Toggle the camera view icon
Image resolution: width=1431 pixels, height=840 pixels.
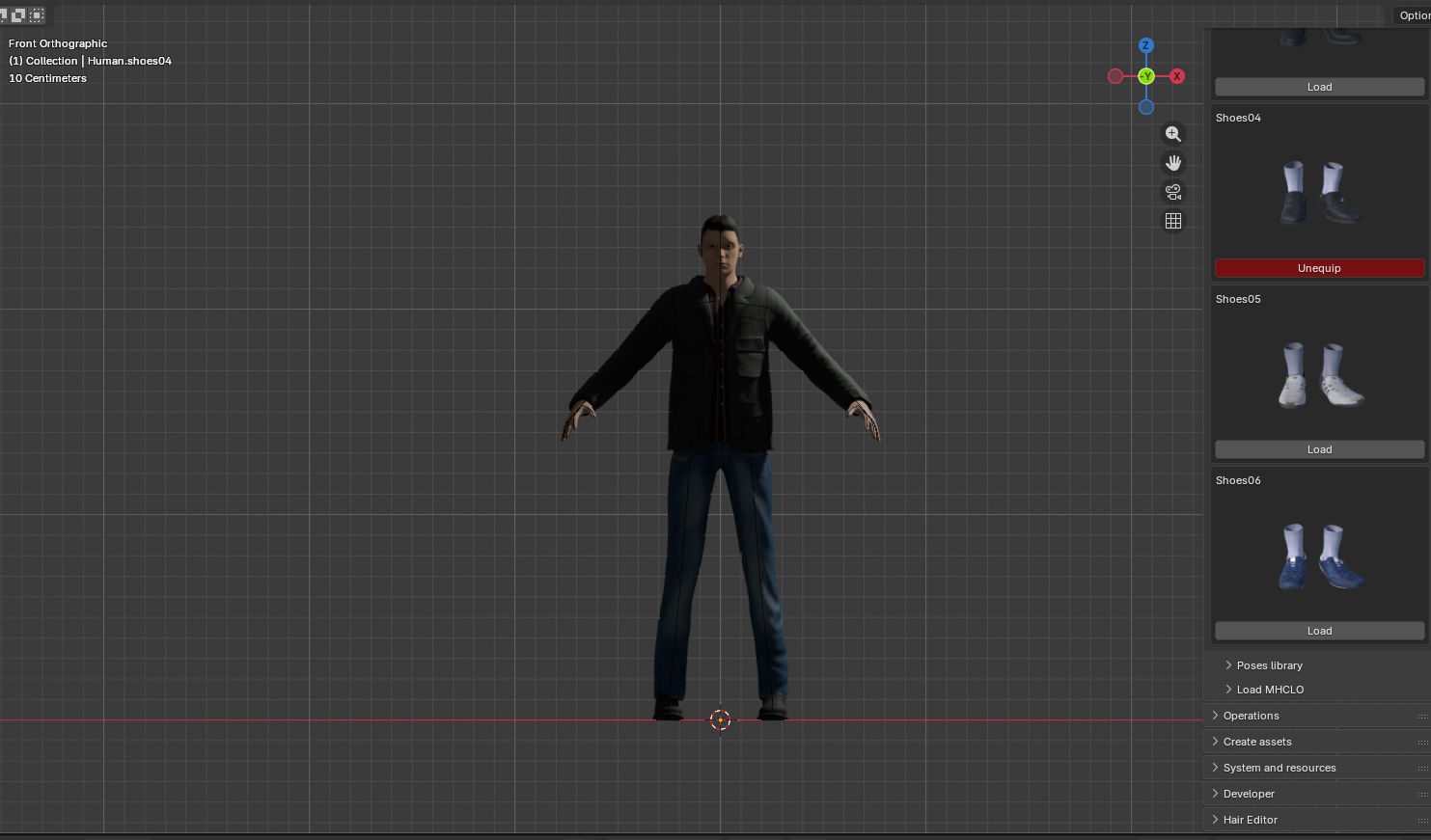pyautogui.click(x=1173, y=192)
